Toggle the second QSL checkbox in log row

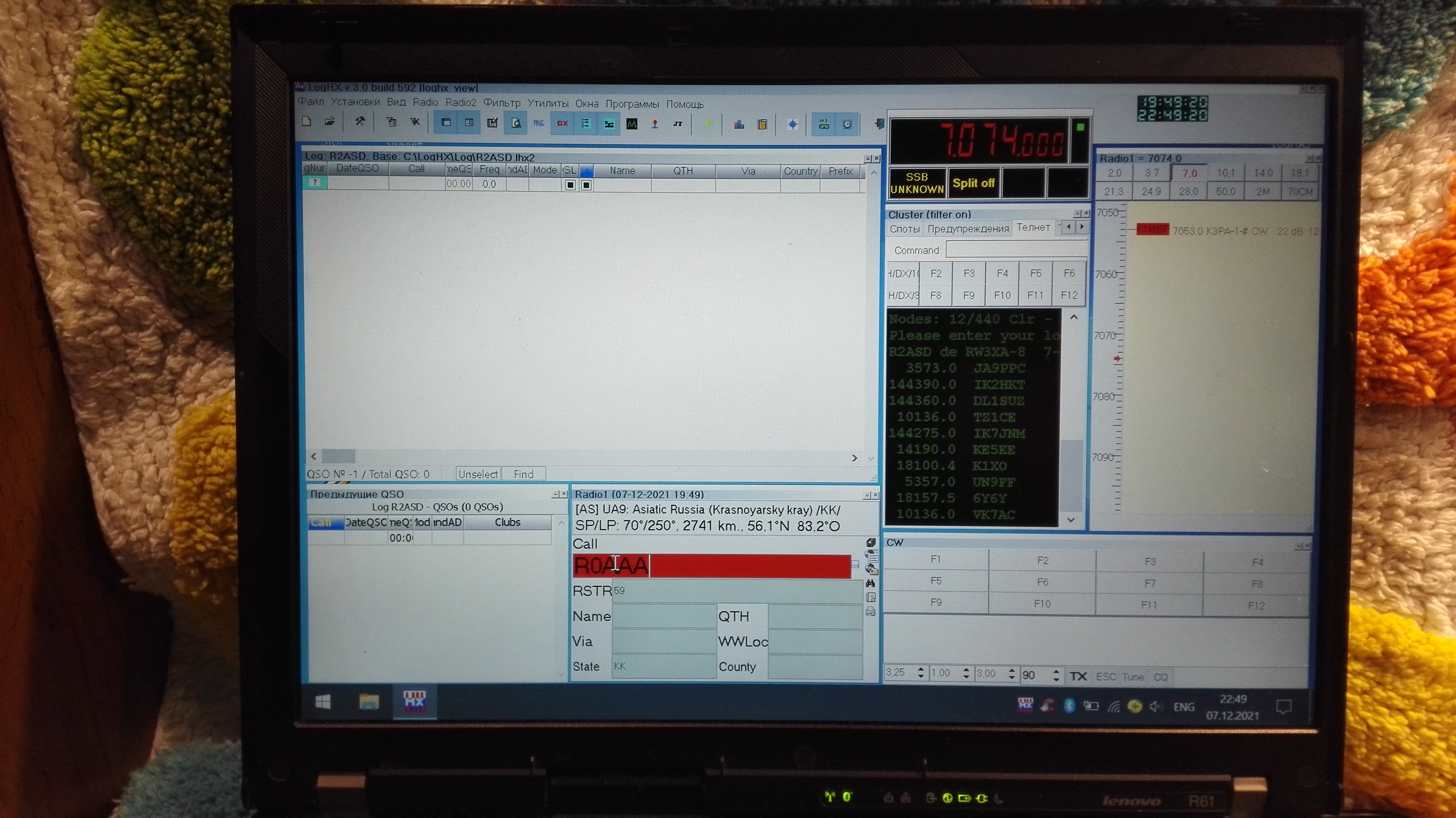coord(586,185)
